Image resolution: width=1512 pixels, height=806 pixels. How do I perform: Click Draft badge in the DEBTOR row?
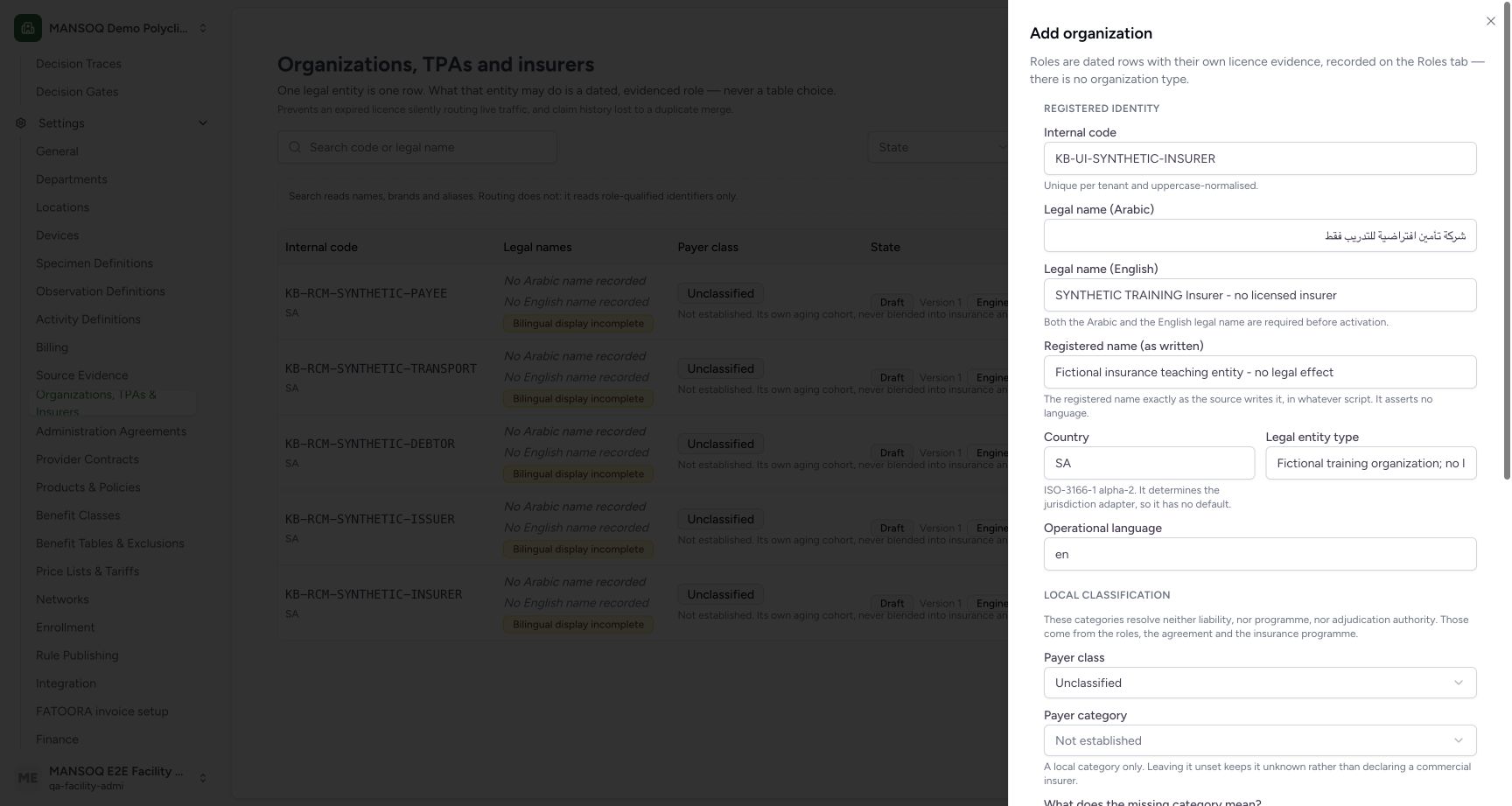point(892,453)
